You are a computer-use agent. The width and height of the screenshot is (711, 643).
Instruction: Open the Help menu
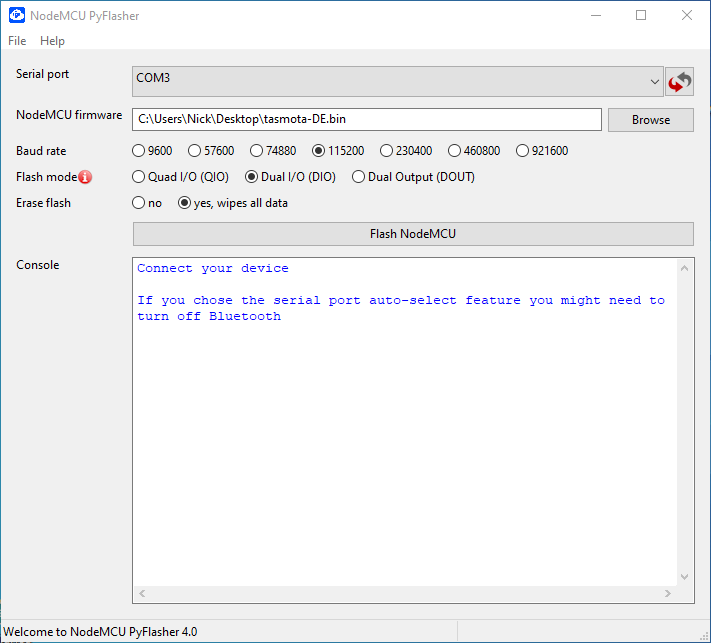click(x=52, y=41)
